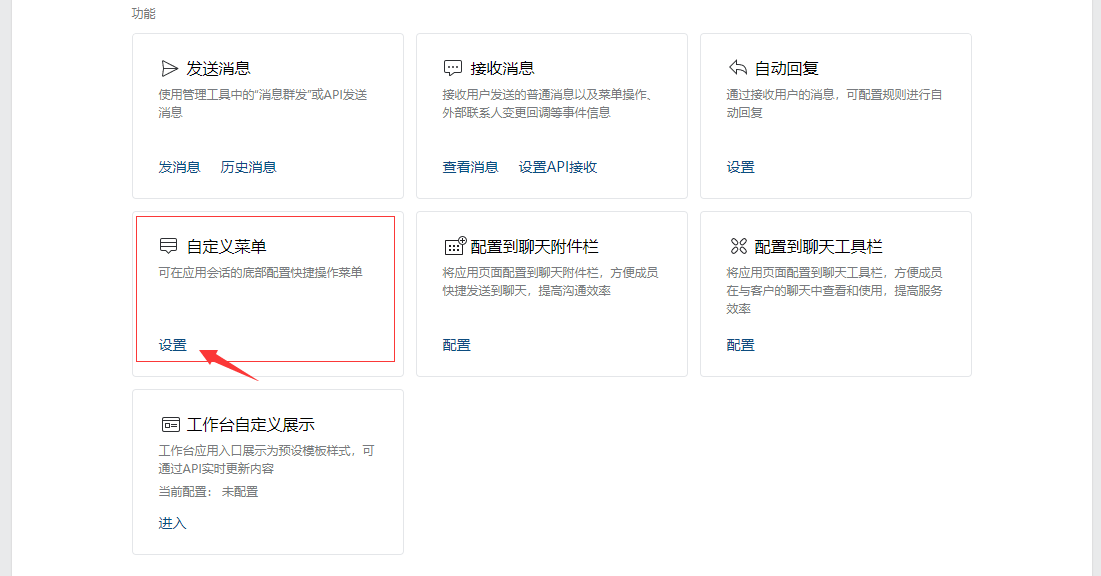Click the 可在应用会话的底部配置快捷操作菜单 description
The width and height of the screenshot is (1101, 576).
tap(261, 273)
